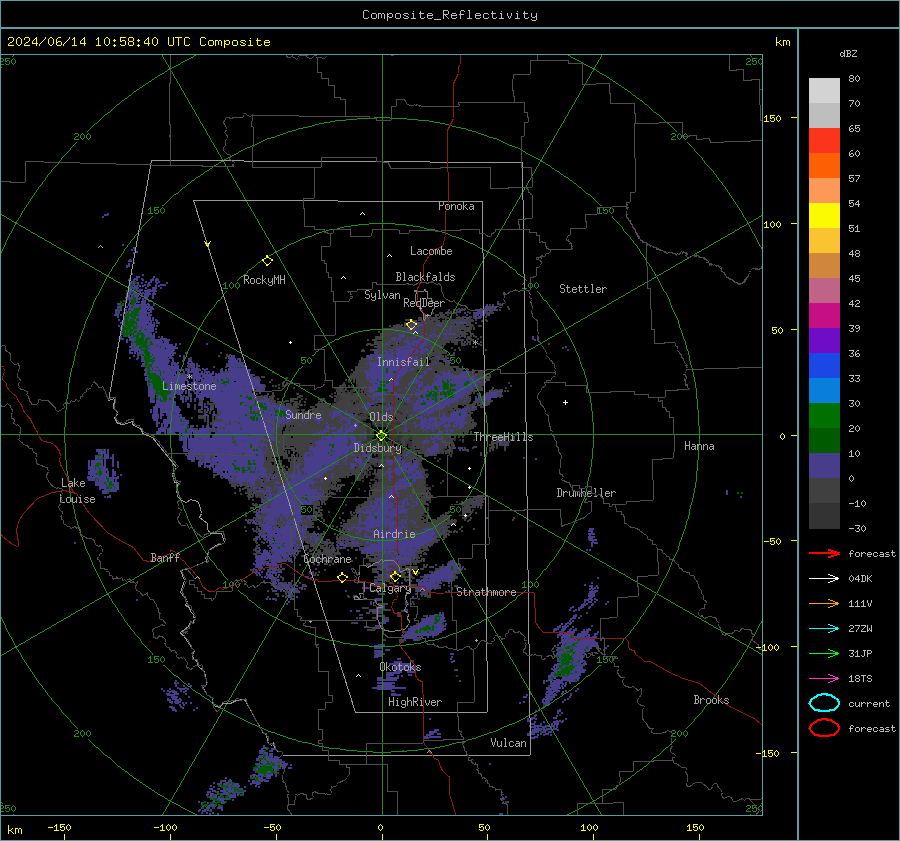Click the cyan current ellipse legend icon
900x841 pixels.
pyautogui.click(x=824, y=703)
